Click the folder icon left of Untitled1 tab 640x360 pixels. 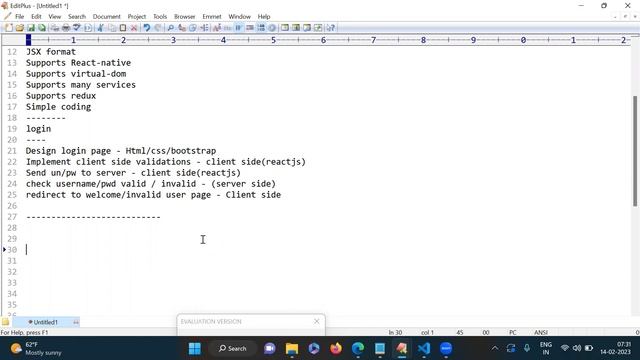click(5, 322)
